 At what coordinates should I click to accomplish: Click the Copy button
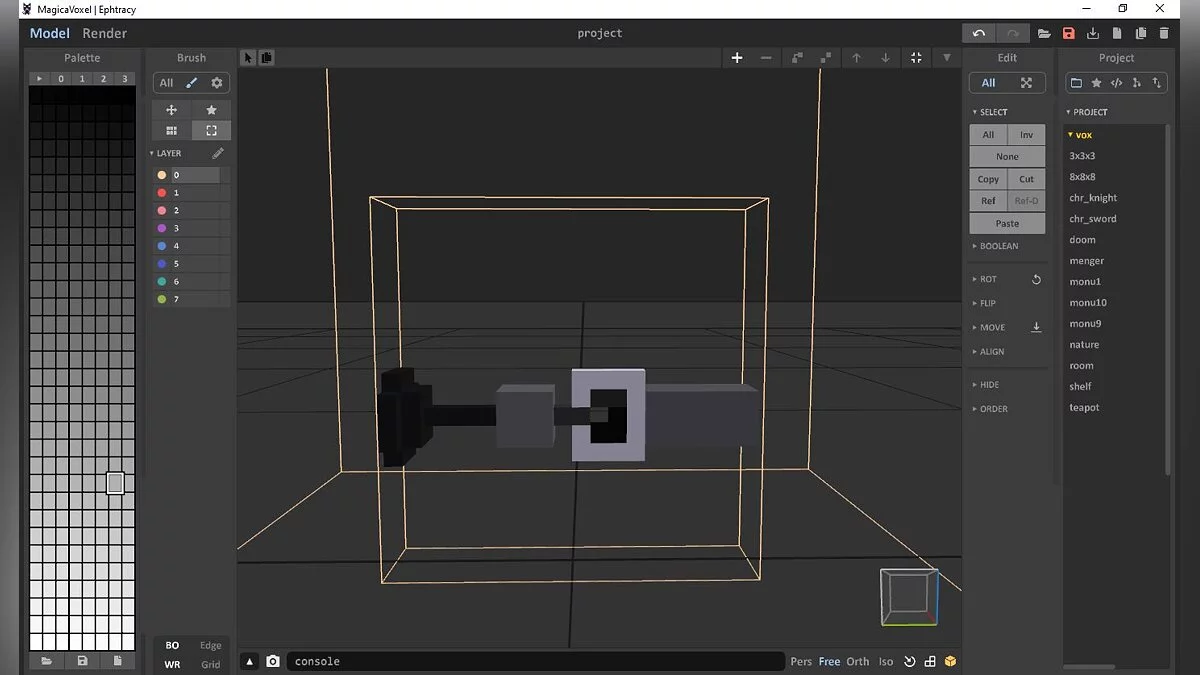988,179
